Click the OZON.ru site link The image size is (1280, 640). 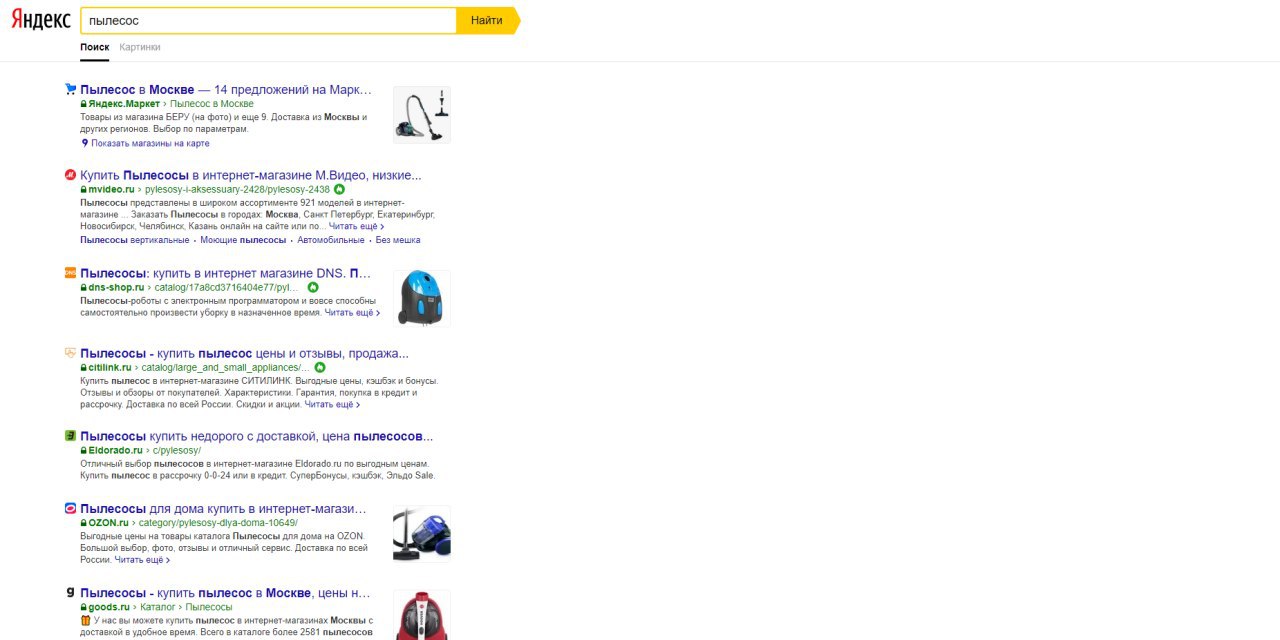pos(108,522)
